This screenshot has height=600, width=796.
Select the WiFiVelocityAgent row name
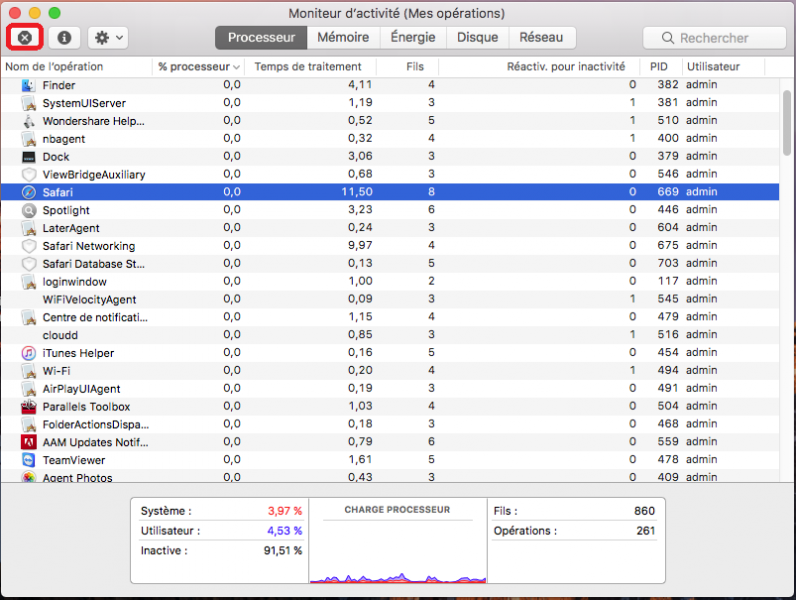[89, 299]
